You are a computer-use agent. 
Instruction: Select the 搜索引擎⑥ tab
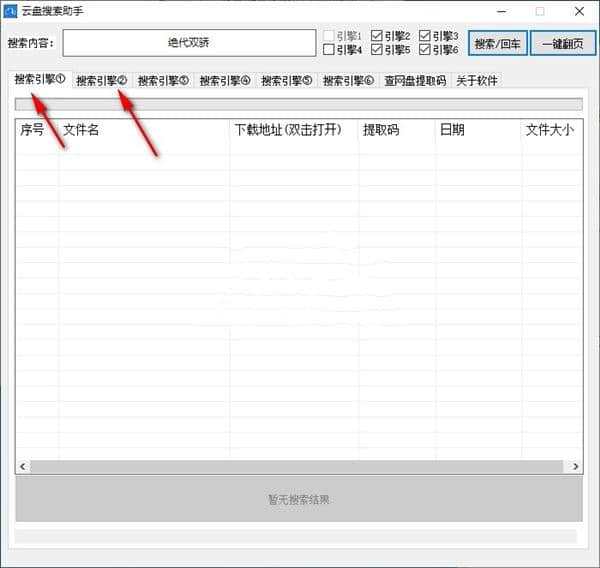coord(348,80)
